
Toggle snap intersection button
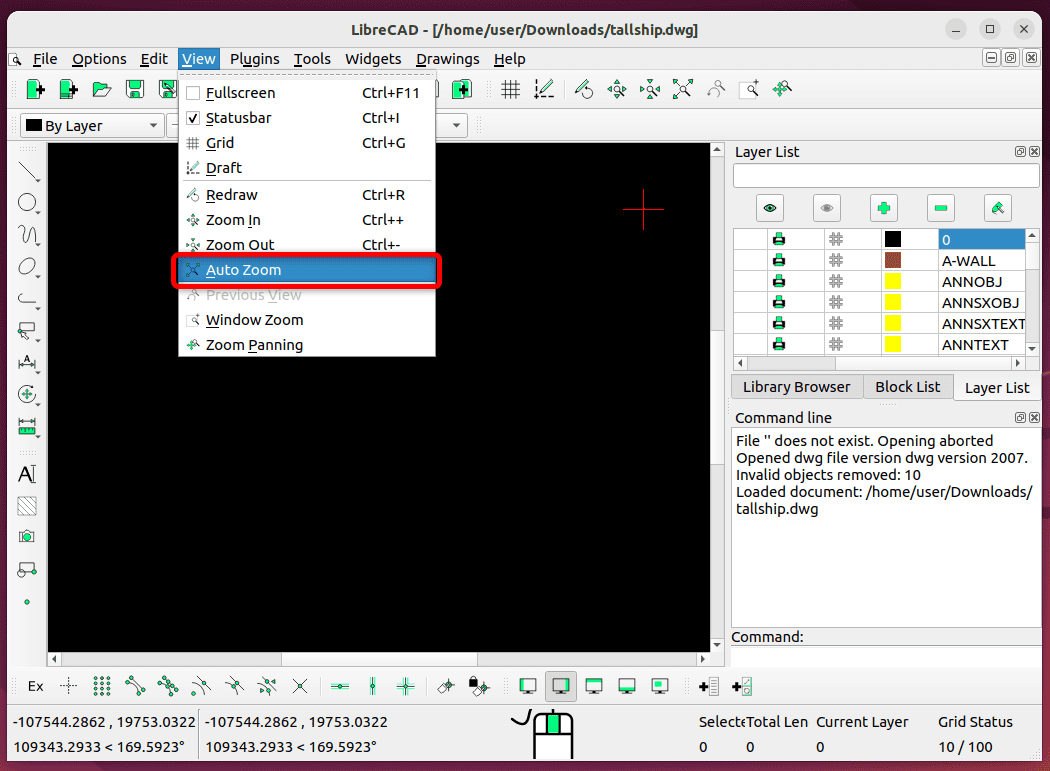tap(300, 686)
